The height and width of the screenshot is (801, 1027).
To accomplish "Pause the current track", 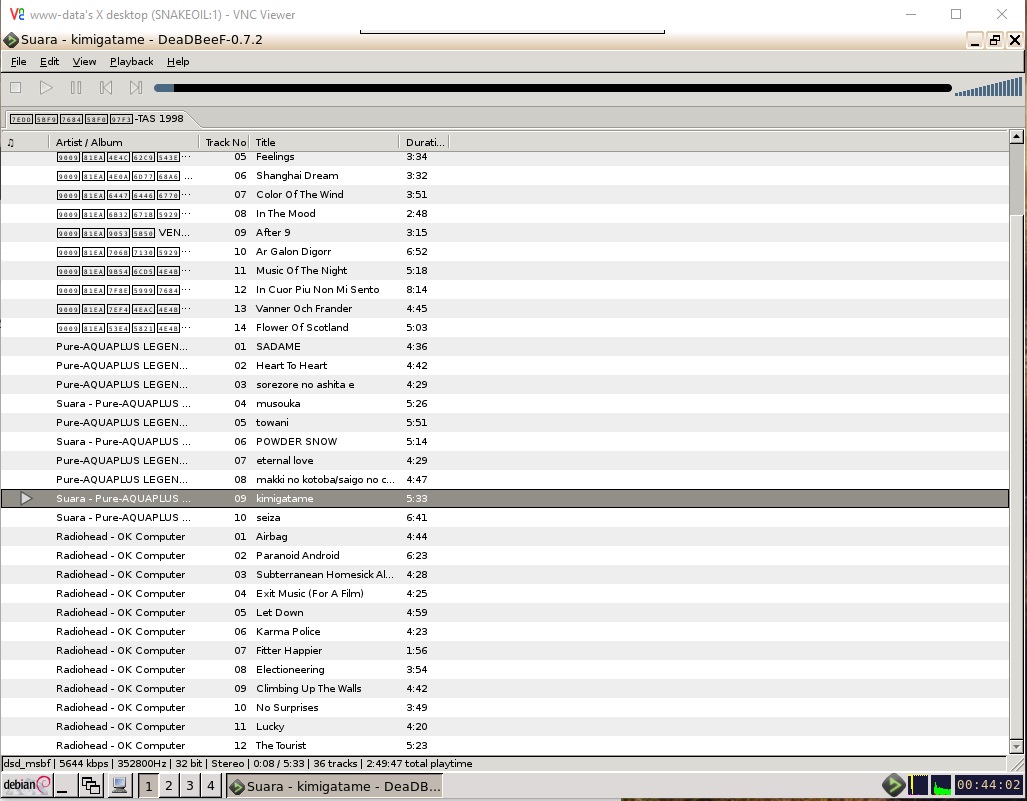I will [x=76, y=87].
